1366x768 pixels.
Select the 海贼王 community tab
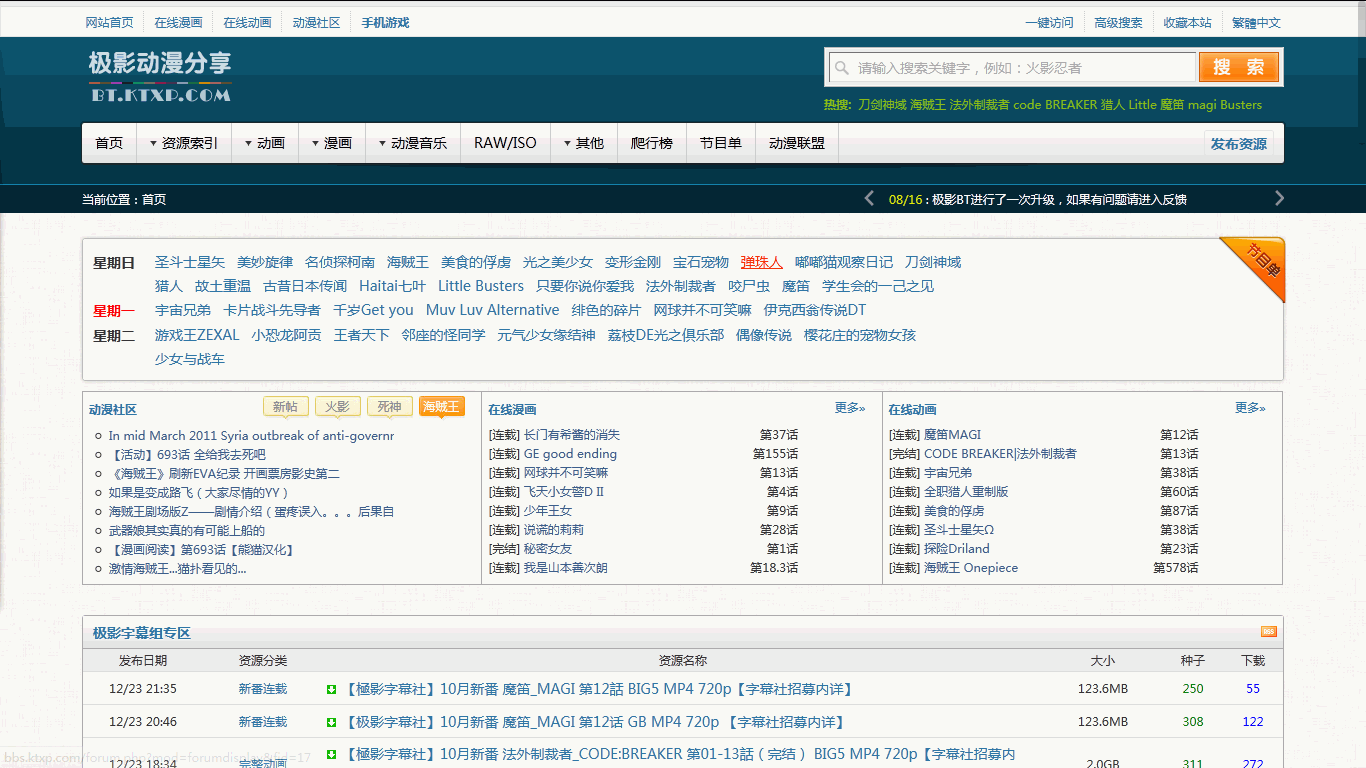(x=441, y=406)
